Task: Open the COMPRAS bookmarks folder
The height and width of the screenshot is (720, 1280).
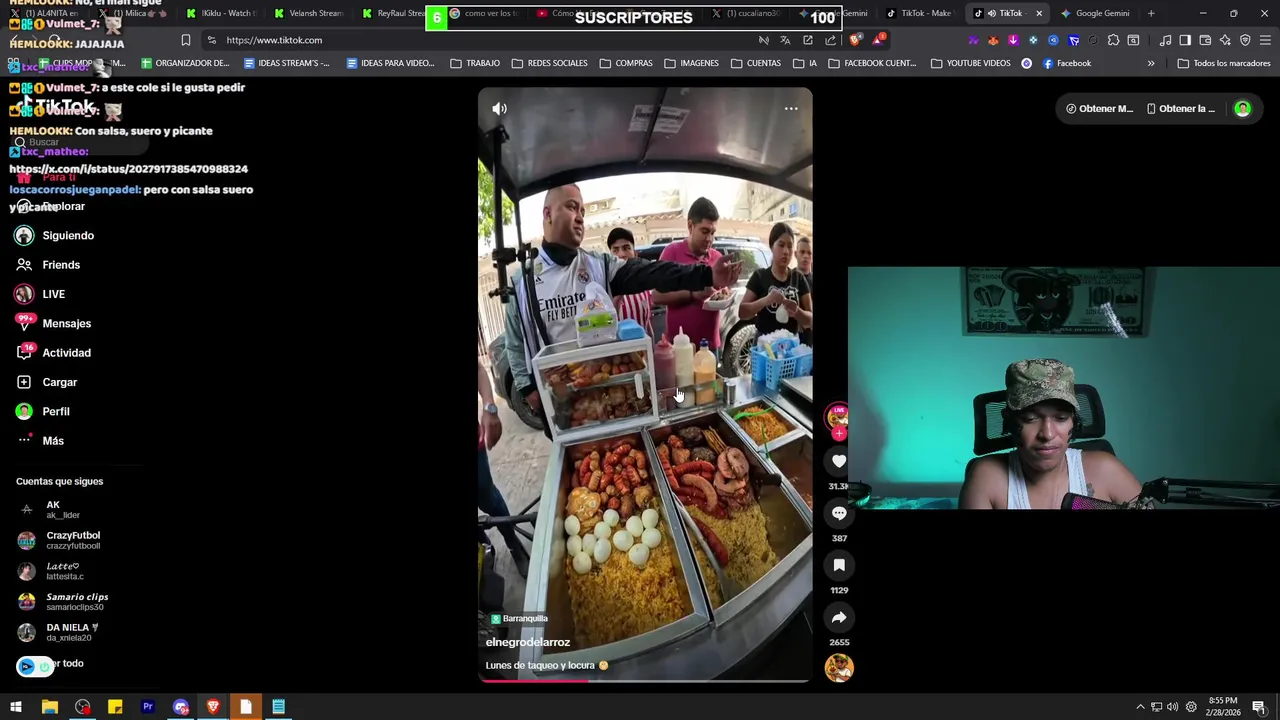Action: (x=626, y=63)
